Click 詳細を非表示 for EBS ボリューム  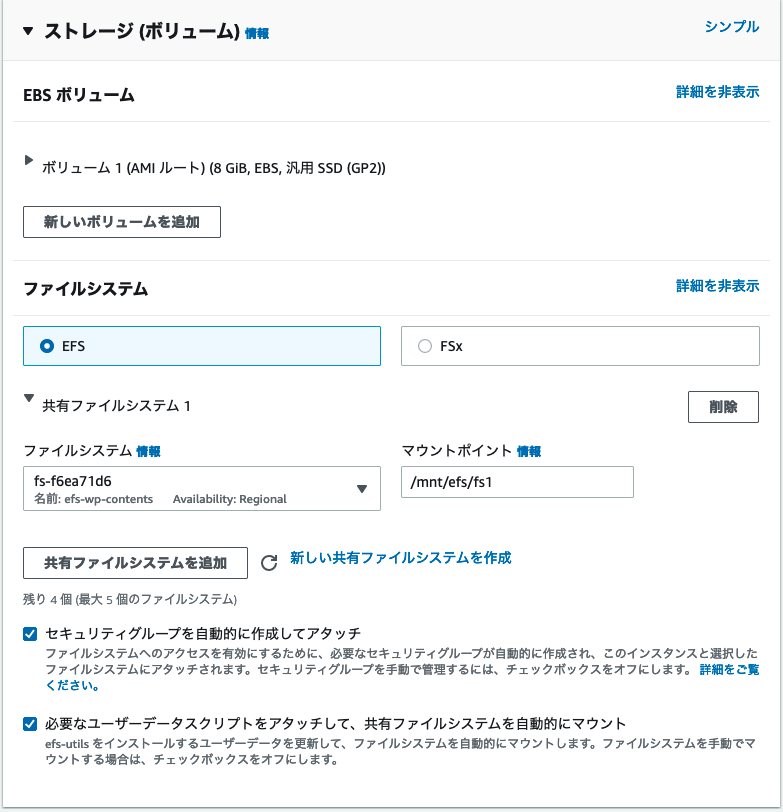click(717, 92)
